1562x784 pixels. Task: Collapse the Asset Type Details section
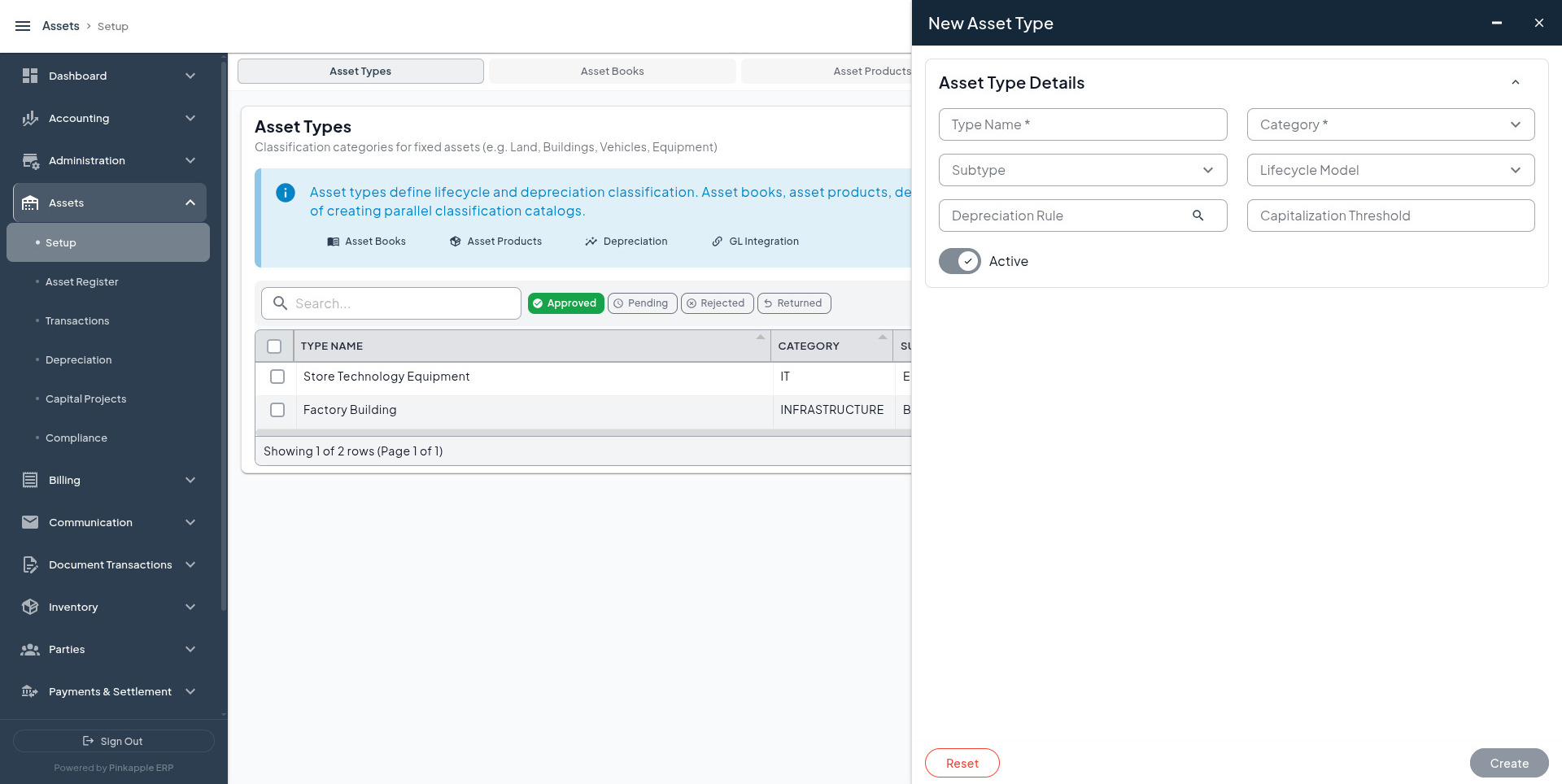point(1515,82)
